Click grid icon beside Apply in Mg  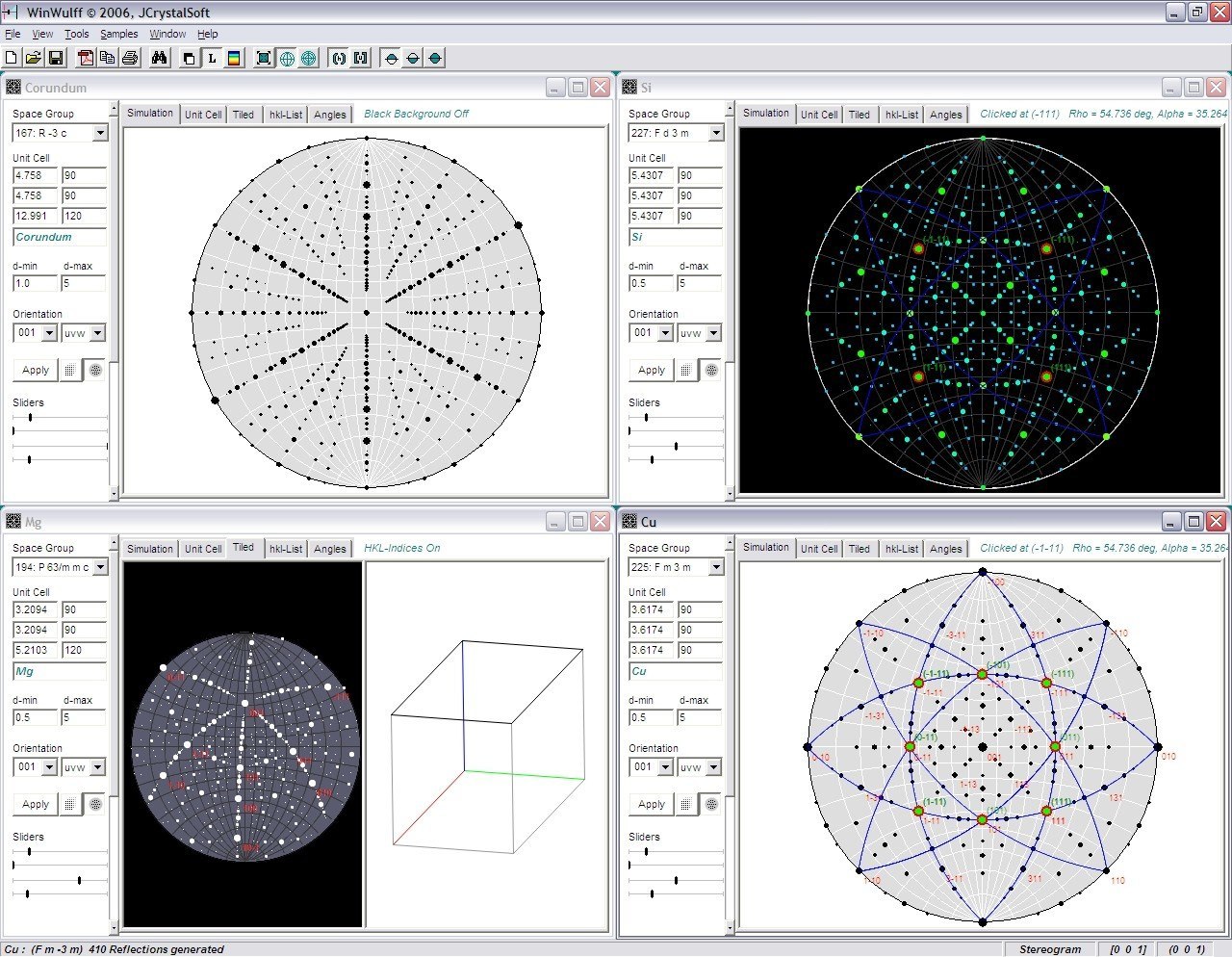tap(69, 804)
